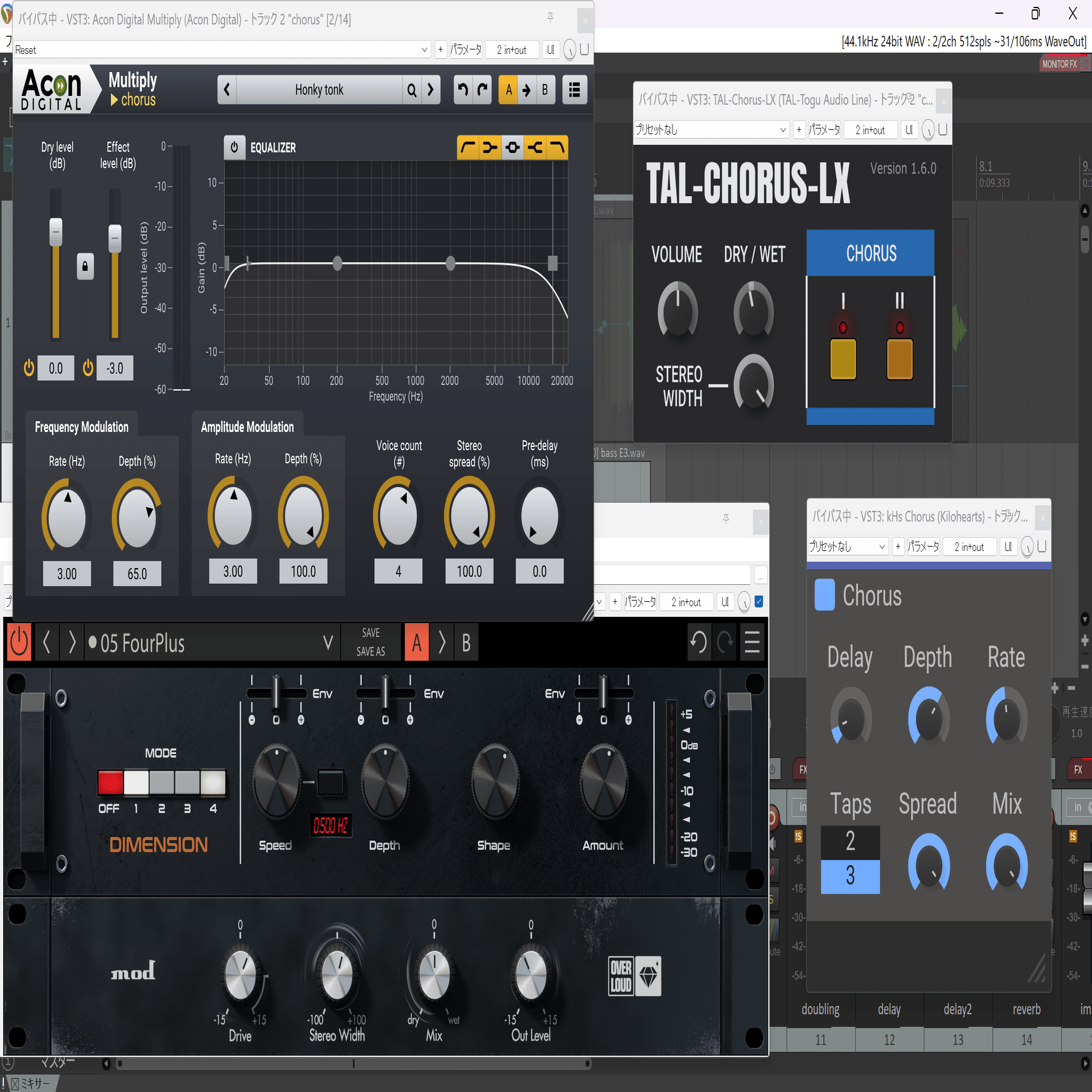The image size is (1092, 1092).
Task: Select 3 taps in kHs Chorus
Action: tap(850, 876)
